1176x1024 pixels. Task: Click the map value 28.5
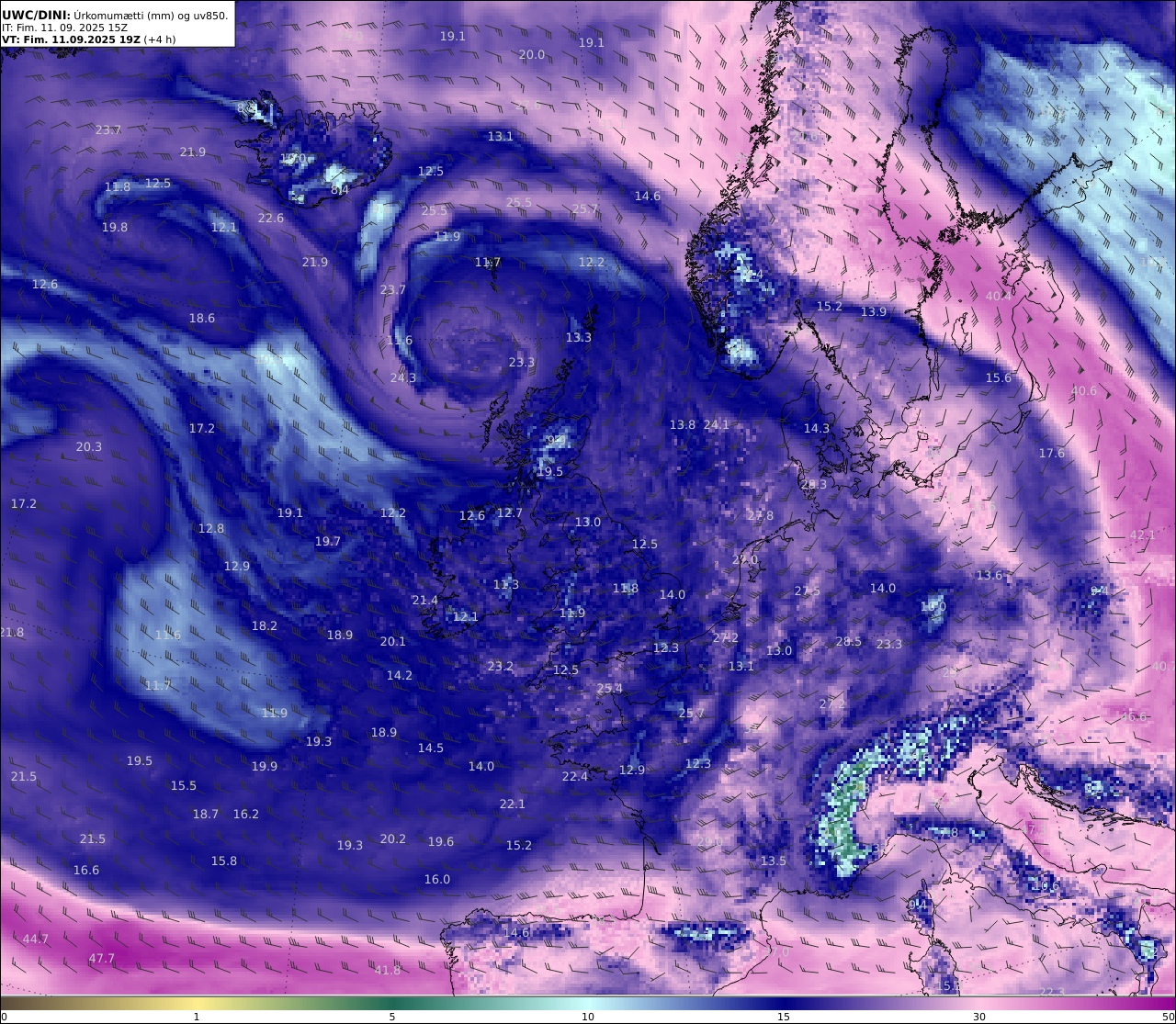[x=849, y=642]
